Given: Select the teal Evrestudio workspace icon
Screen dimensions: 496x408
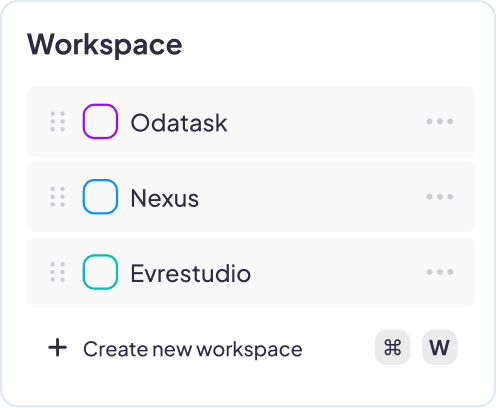Looking at the screenshot, I should 100,272.
